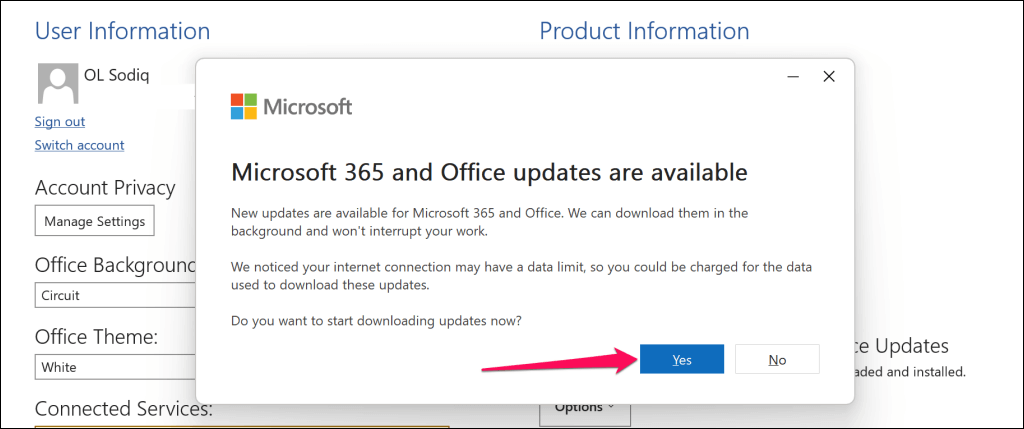Click the Connected Services heading

124,408
